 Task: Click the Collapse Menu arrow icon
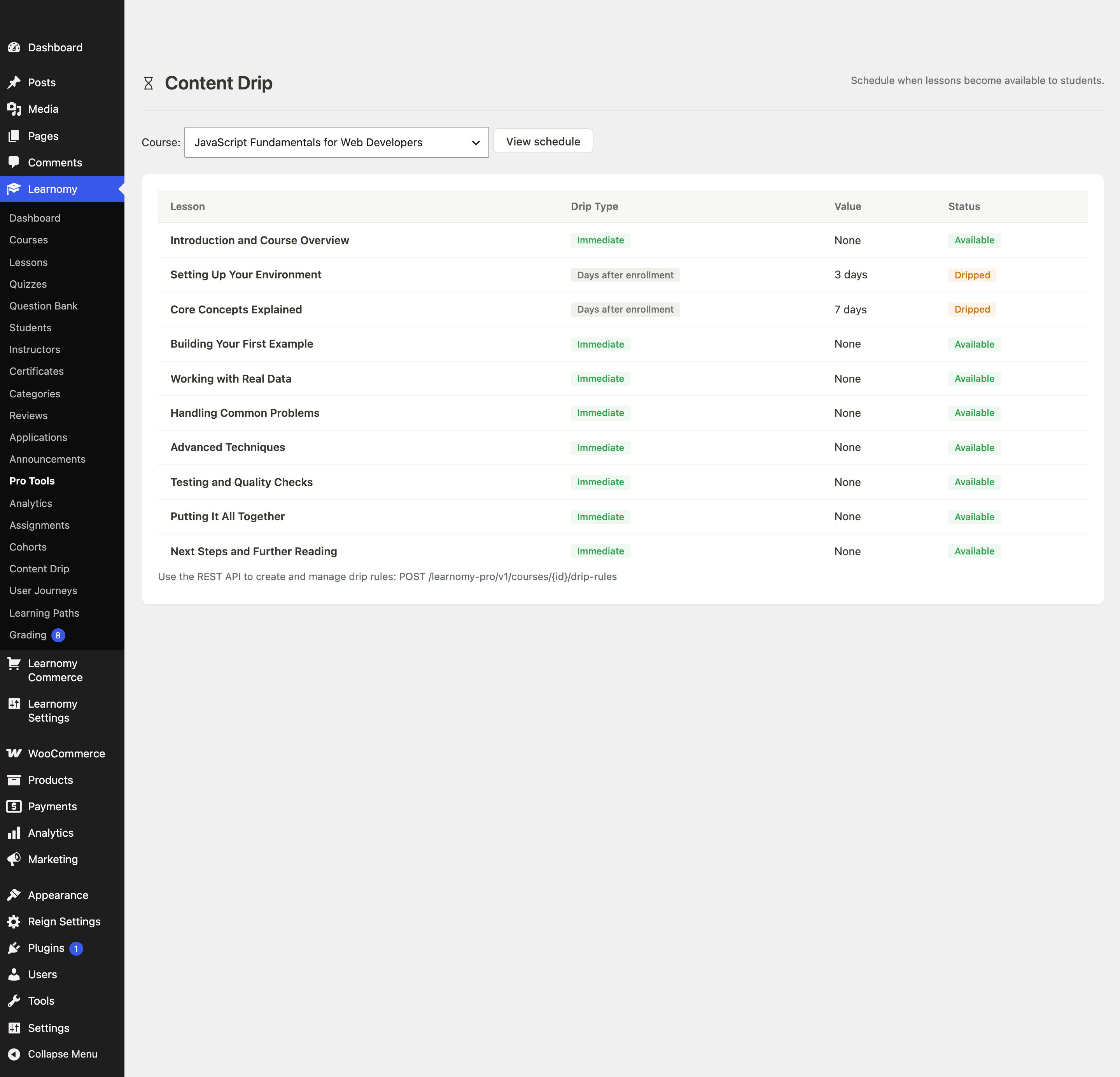click(x=14, y=1054)
